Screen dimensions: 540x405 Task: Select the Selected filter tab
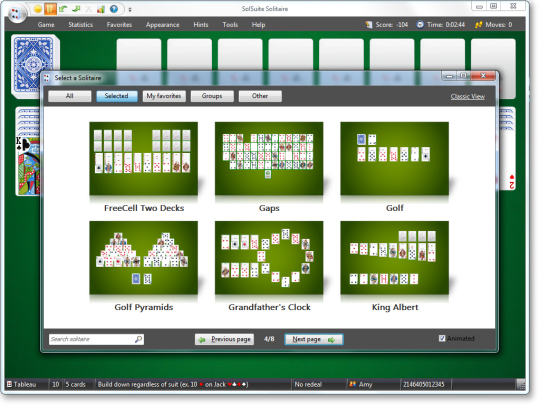click(x=117, y=96)
